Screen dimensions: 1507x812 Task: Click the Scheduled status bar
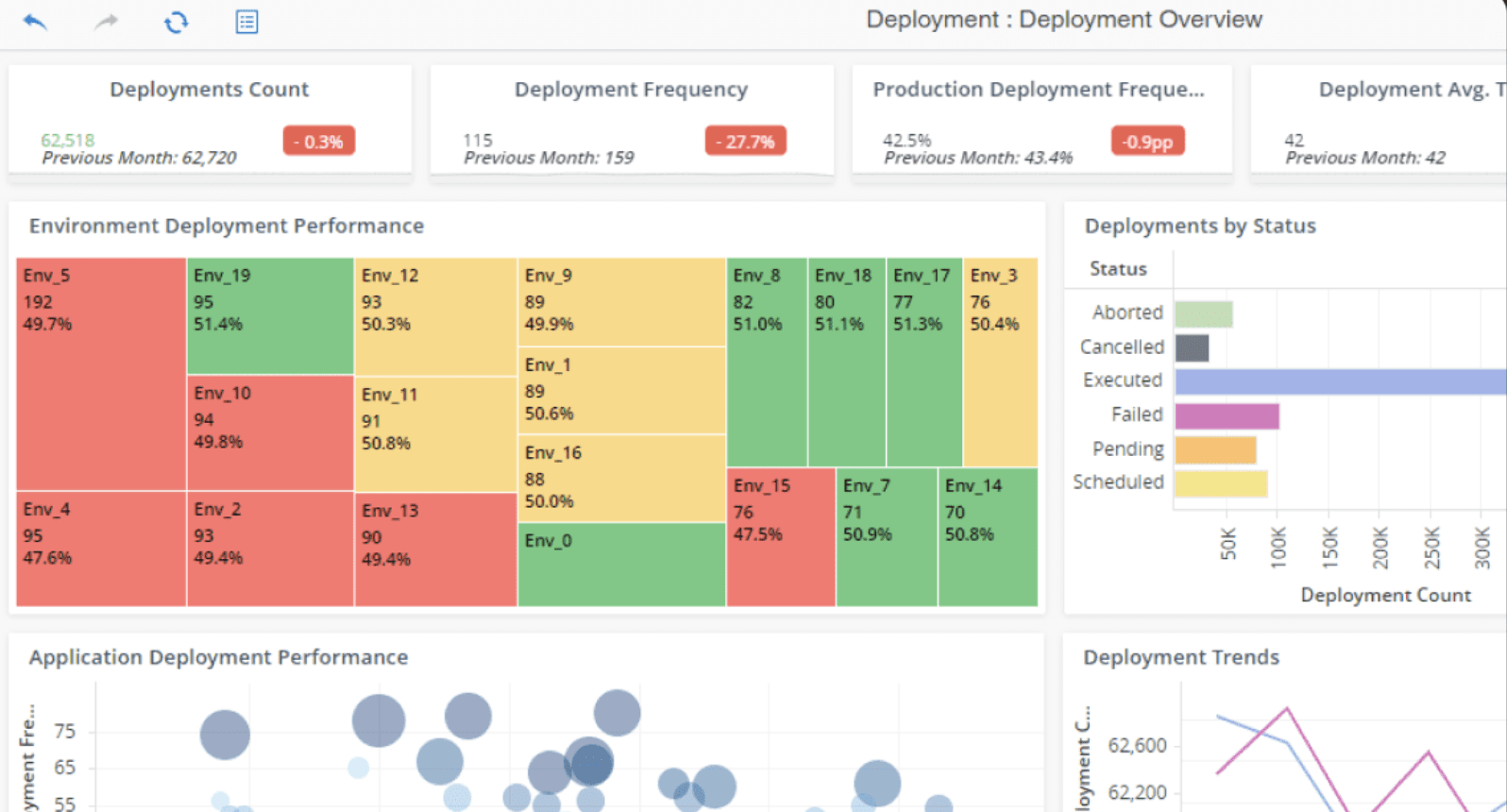(x=1221, y=483)
